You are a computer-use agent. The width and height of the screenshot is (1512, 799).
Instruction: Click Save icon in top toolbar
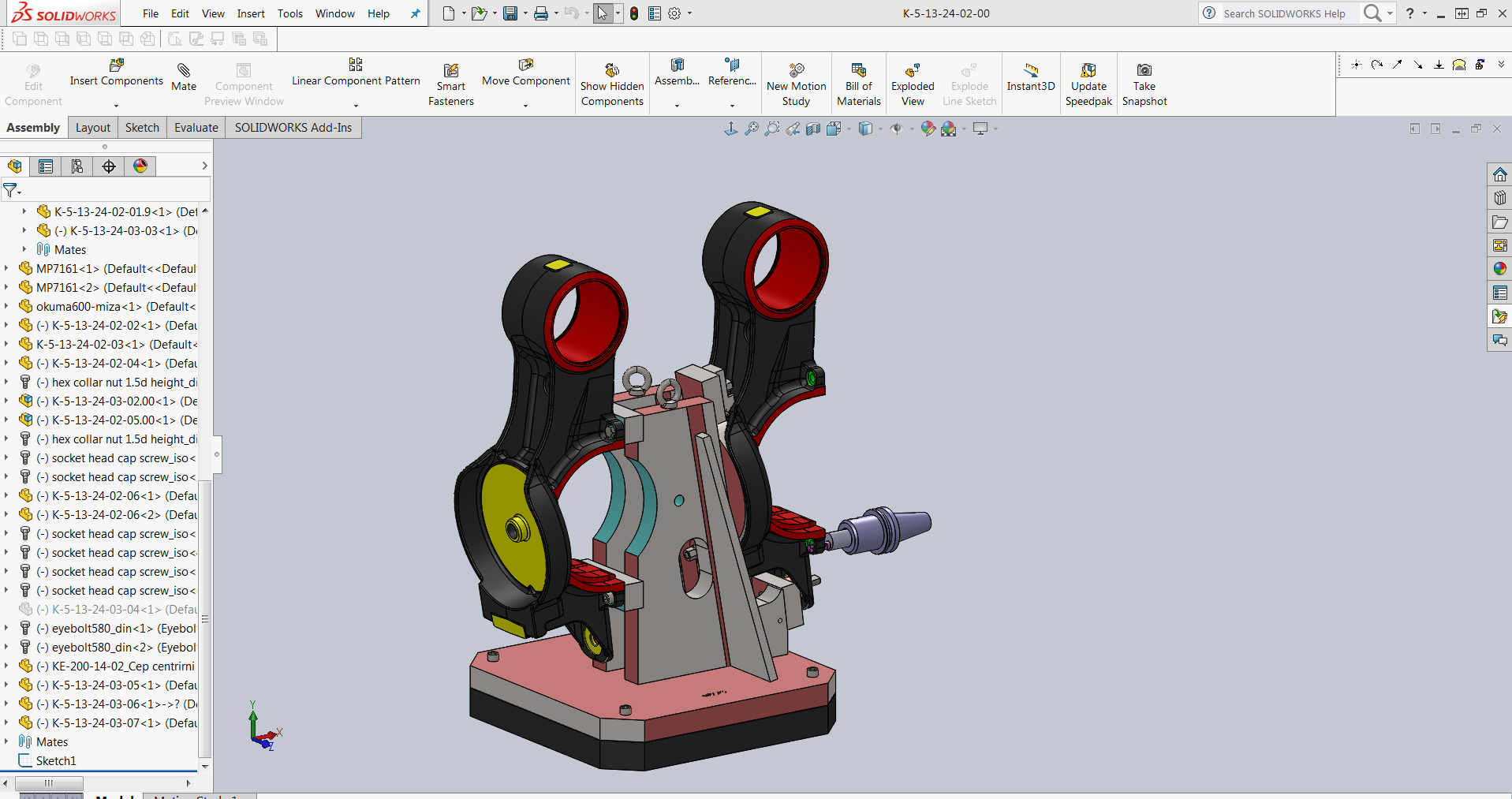[x=510, y=13]
